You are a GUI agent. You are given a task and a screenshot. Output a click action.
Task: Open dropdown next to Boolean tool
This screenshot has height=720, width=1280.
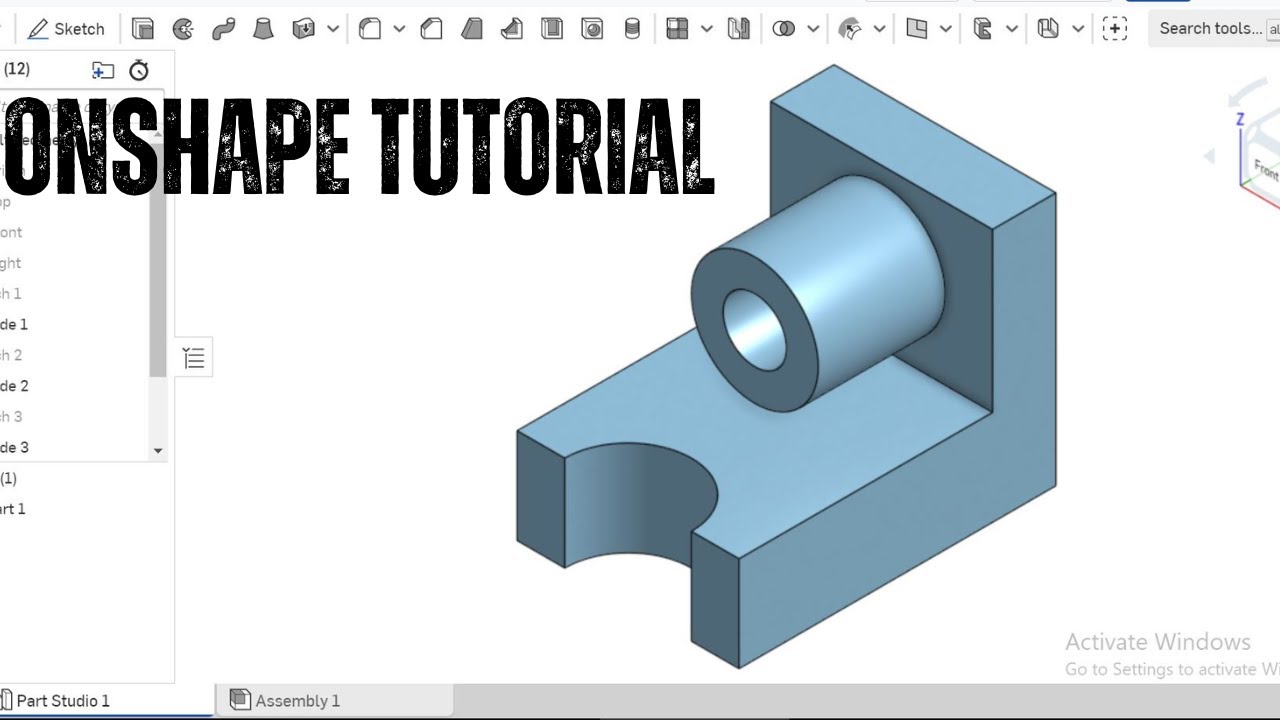pyautogui.click(x=813, y=29)
